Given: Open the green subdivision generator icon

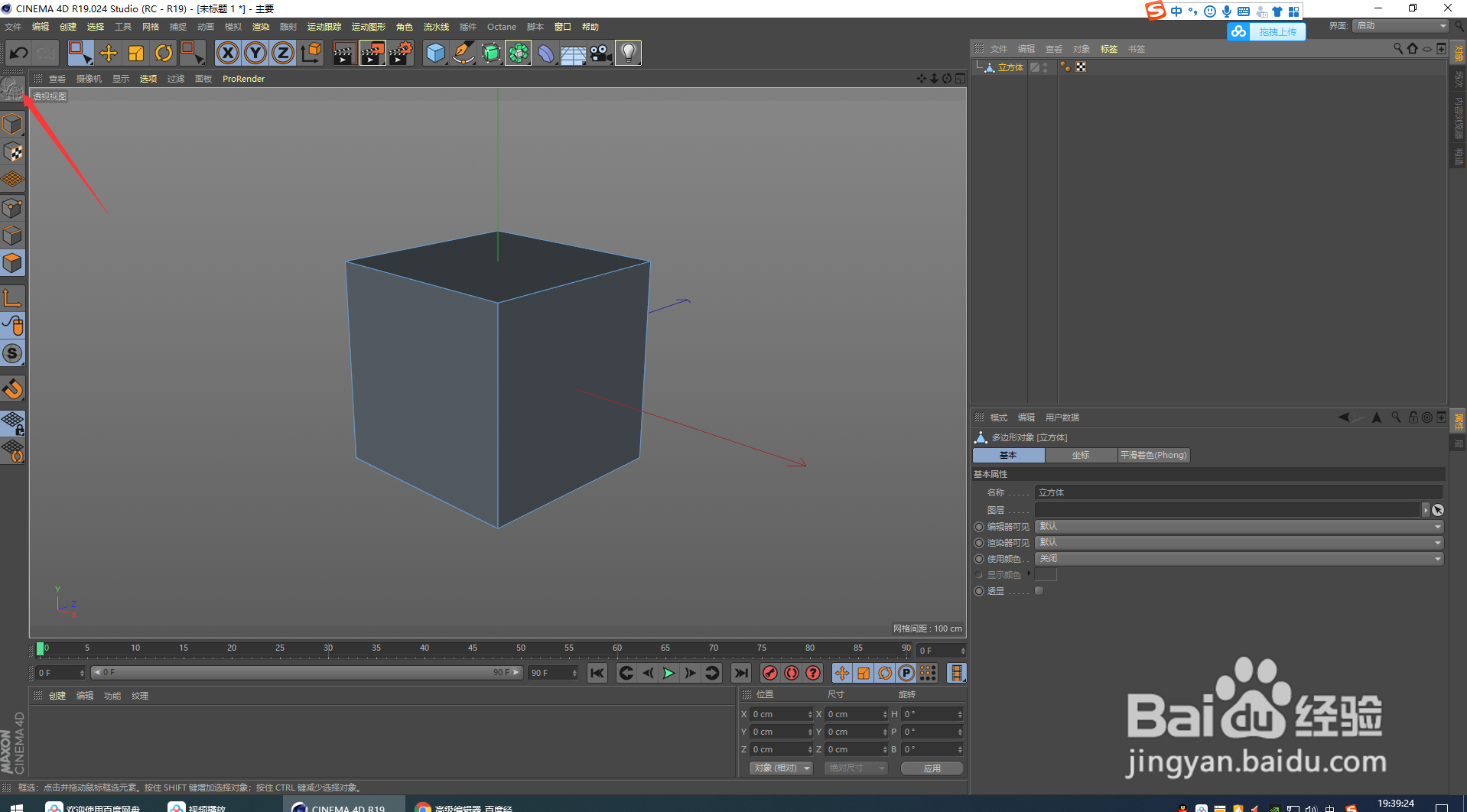Looking at the screenshot, I should [x=491, y=53].
